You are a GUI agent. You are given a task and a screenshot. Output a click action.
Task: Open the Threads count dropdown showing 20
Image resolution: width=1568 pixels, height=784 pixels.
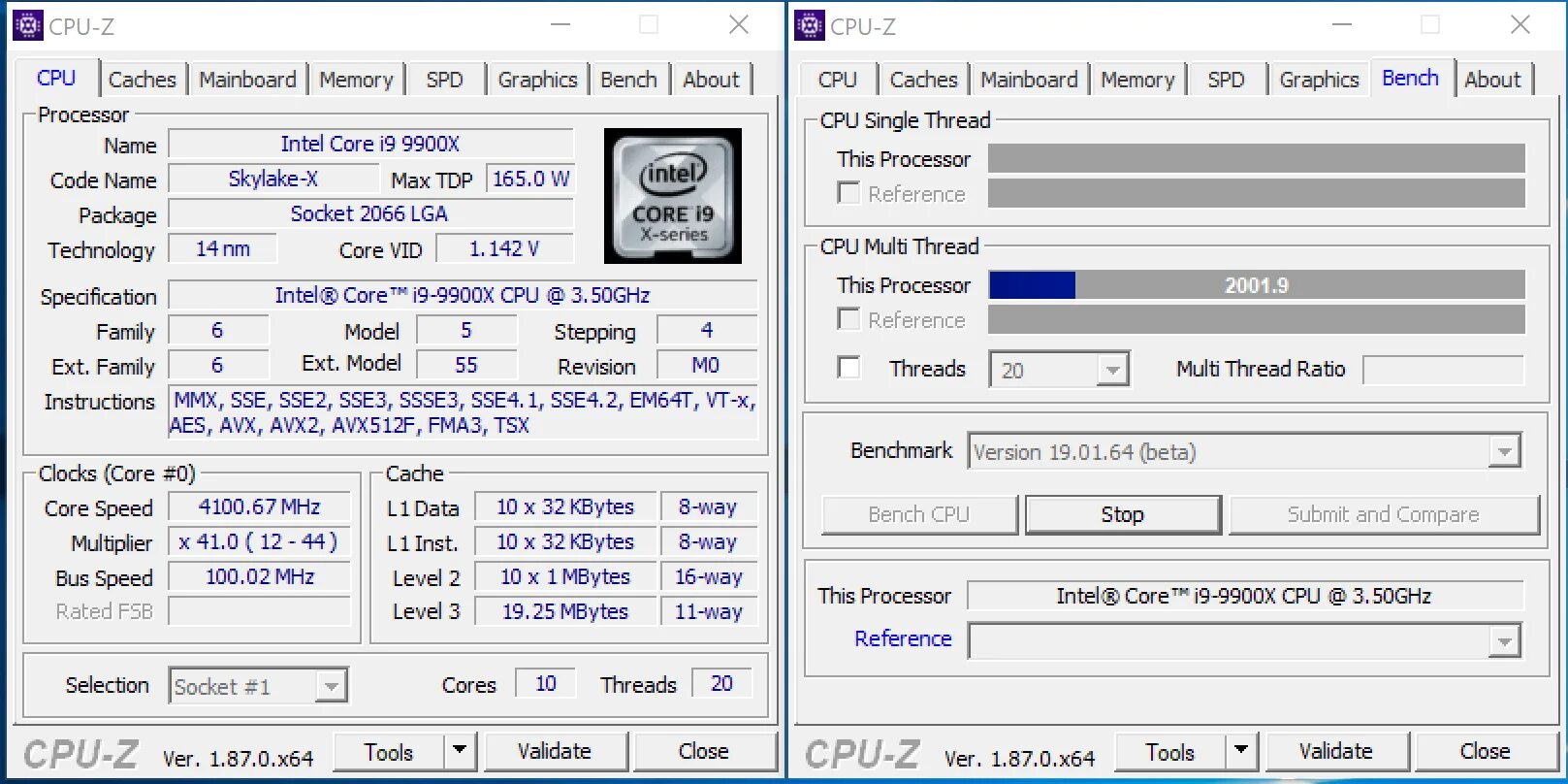[x=1059, y=370]
